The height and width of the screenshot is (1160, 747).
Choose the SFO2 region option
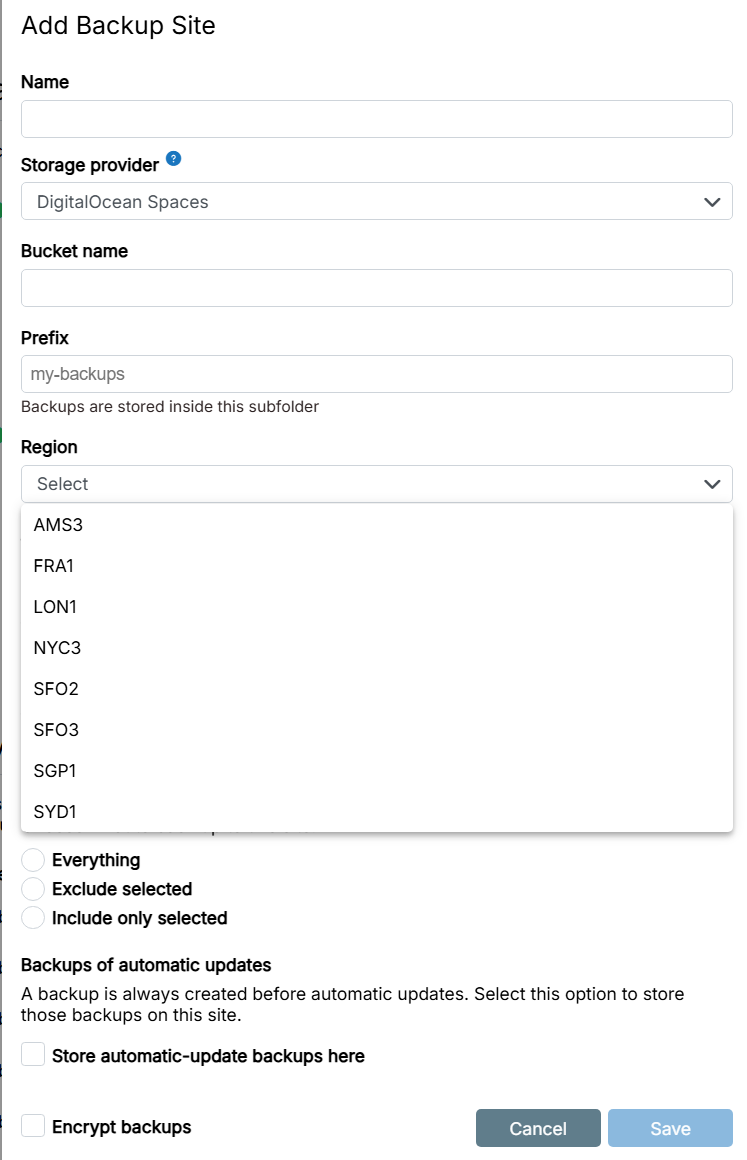(56, 689)
